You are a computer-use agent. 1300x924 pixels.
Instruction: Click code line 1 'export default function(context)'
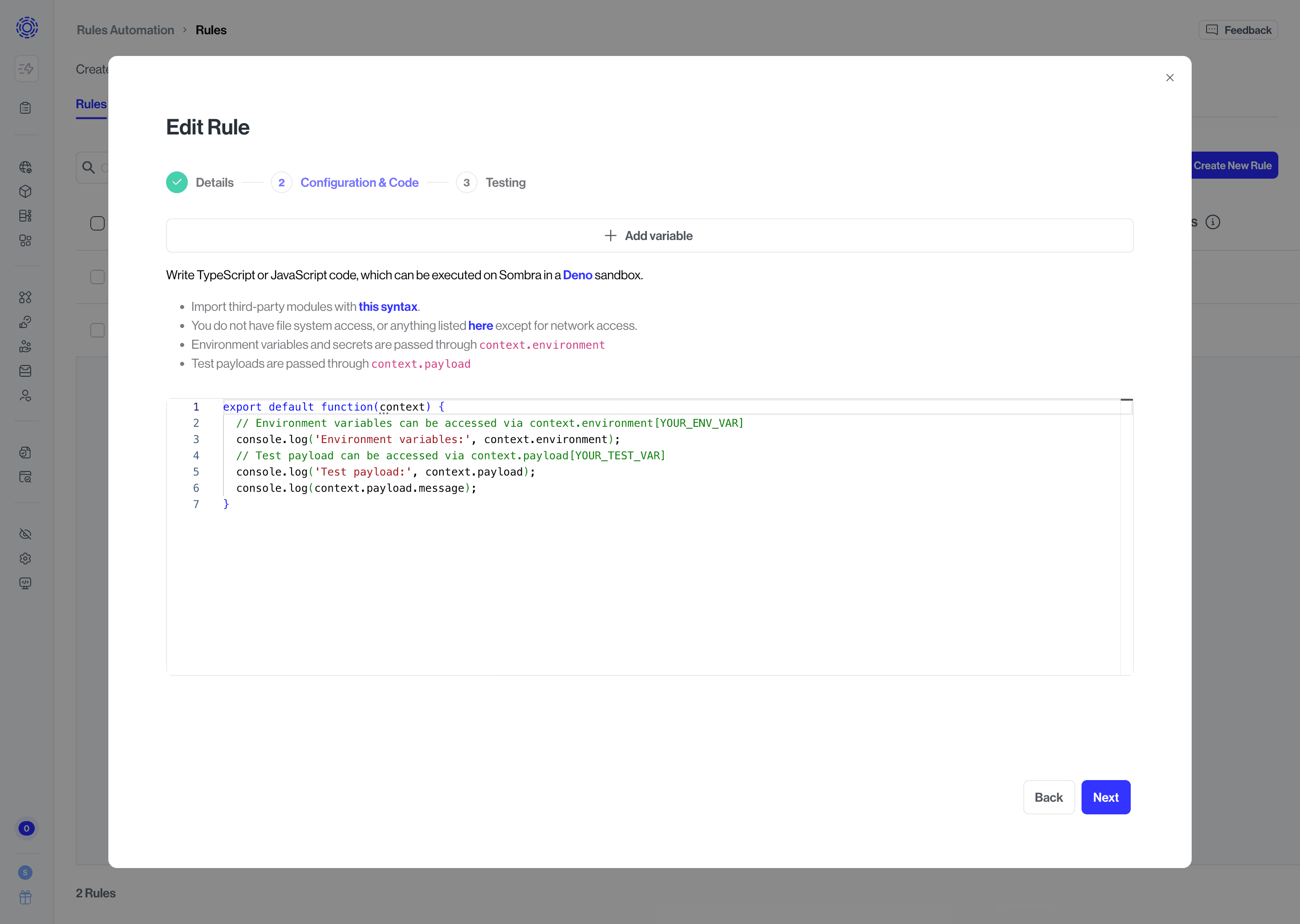coord(334,407)
